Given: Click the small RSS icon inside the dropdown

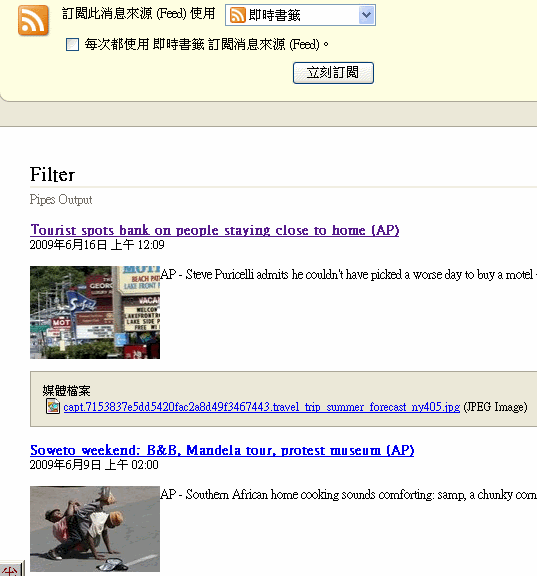Looking at the screenshot, I should coord(237,15).
